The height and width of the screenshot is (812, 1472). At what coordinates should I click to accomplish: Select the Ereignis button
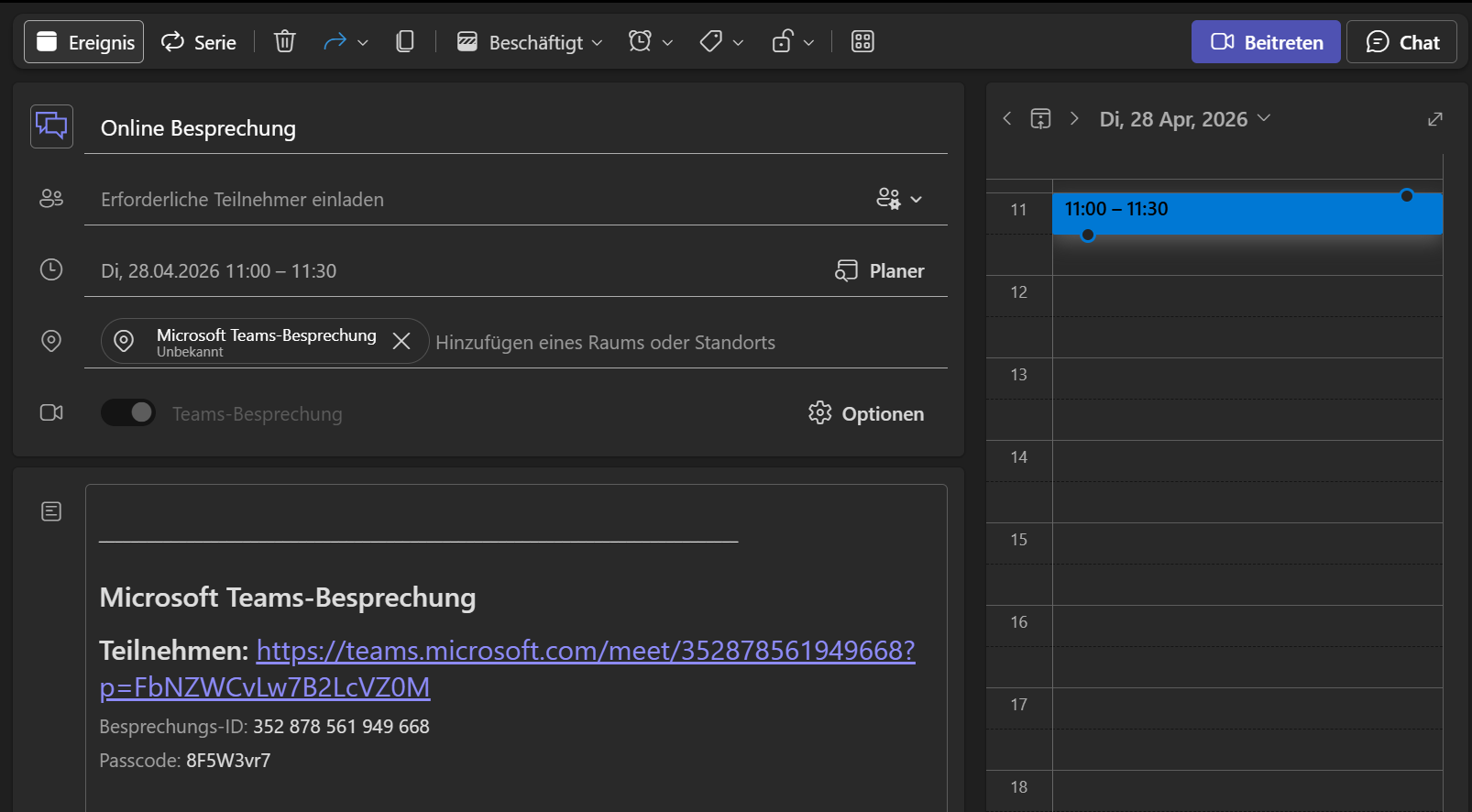[x=83, y=42]
